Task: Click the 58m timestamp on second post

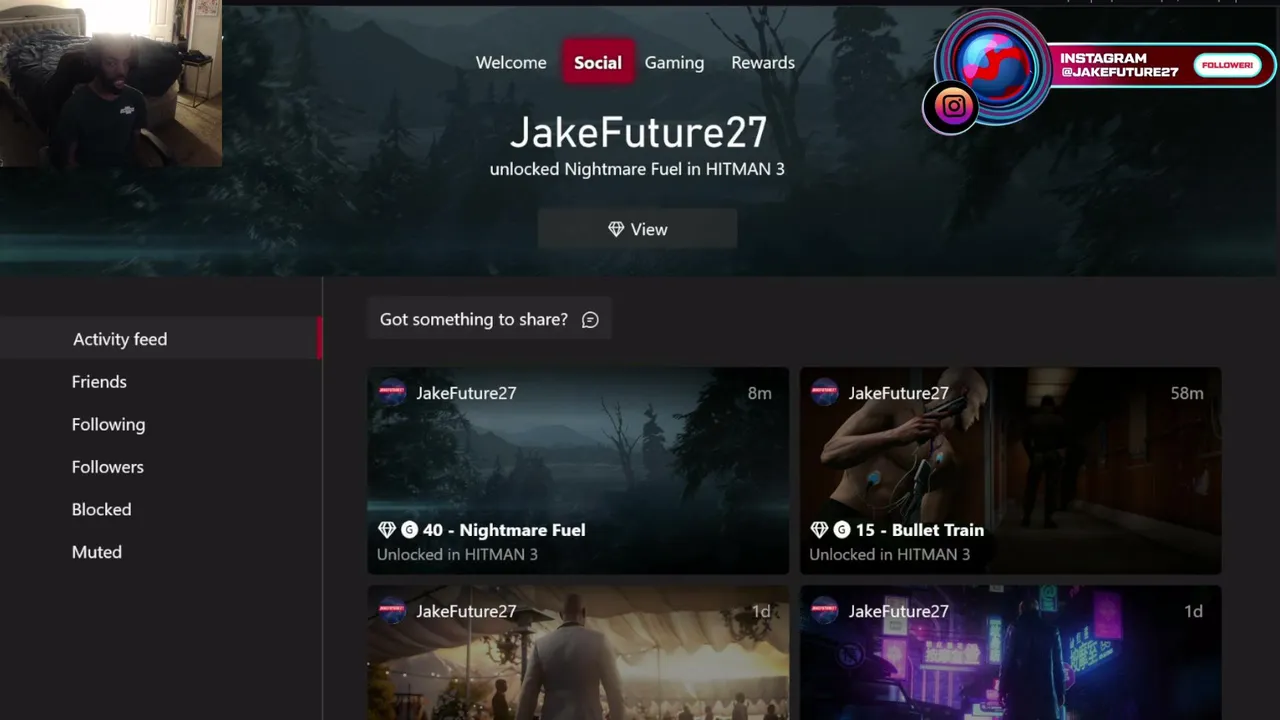Action: (1187, 393)
